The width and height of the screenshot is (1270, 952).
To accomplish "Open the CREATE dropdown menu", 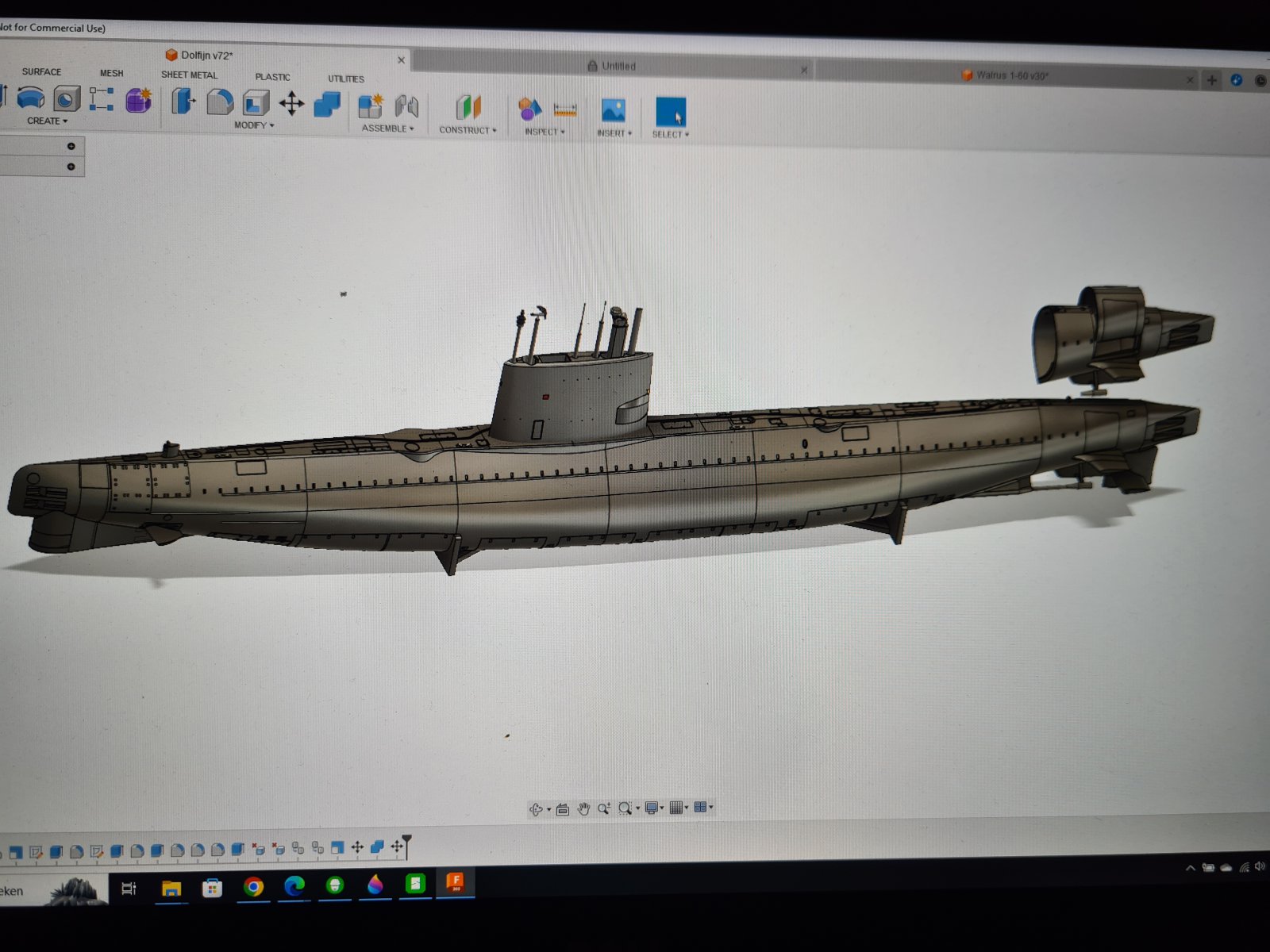I will click(47, 121).
